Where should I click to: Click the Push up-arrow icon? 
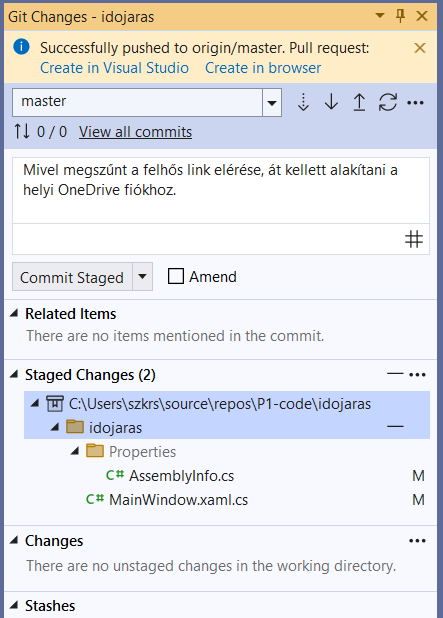[359, 102]
